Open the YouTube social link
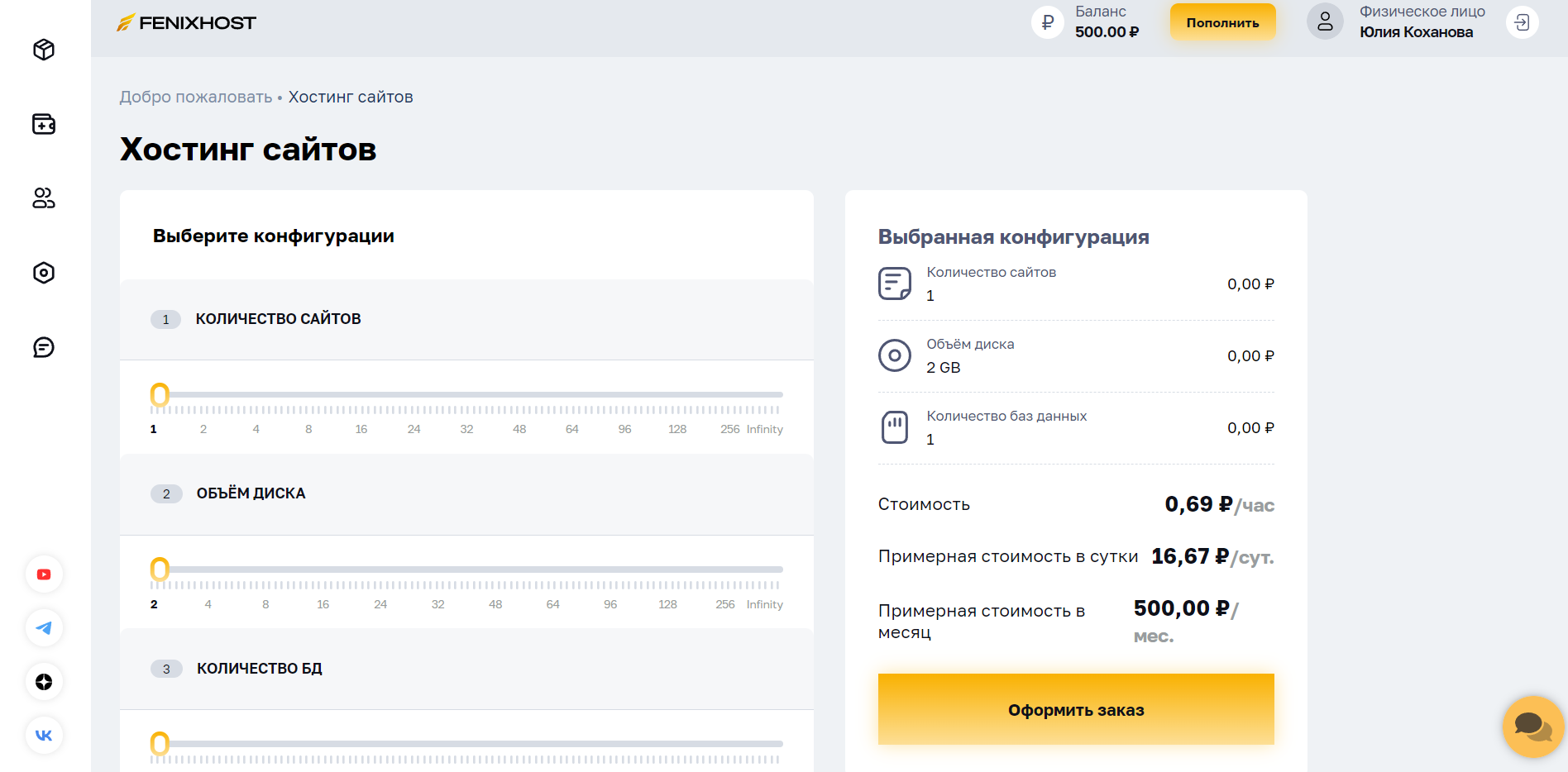Screen dimensions: 1568x772 tap(44, 574)
